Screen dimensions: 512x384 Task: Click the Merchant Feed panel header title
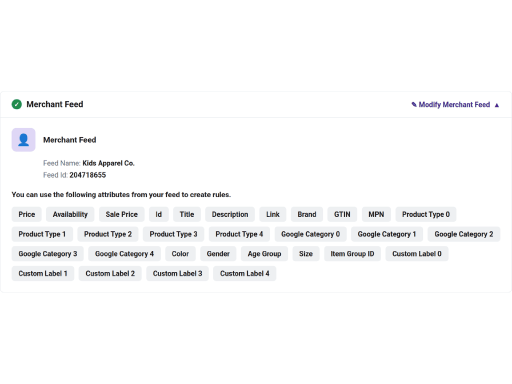coord(55,104)
